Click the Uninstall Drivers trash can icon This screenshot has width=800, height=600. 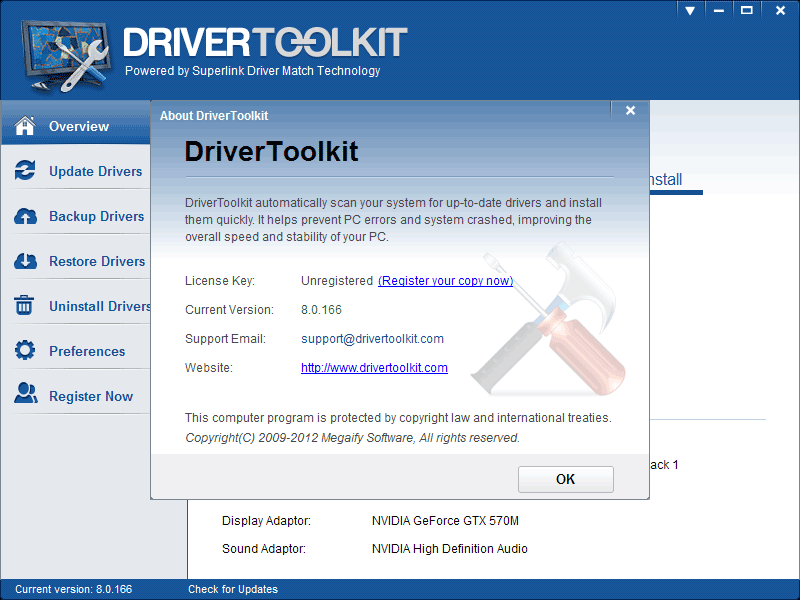coord(26,306)
